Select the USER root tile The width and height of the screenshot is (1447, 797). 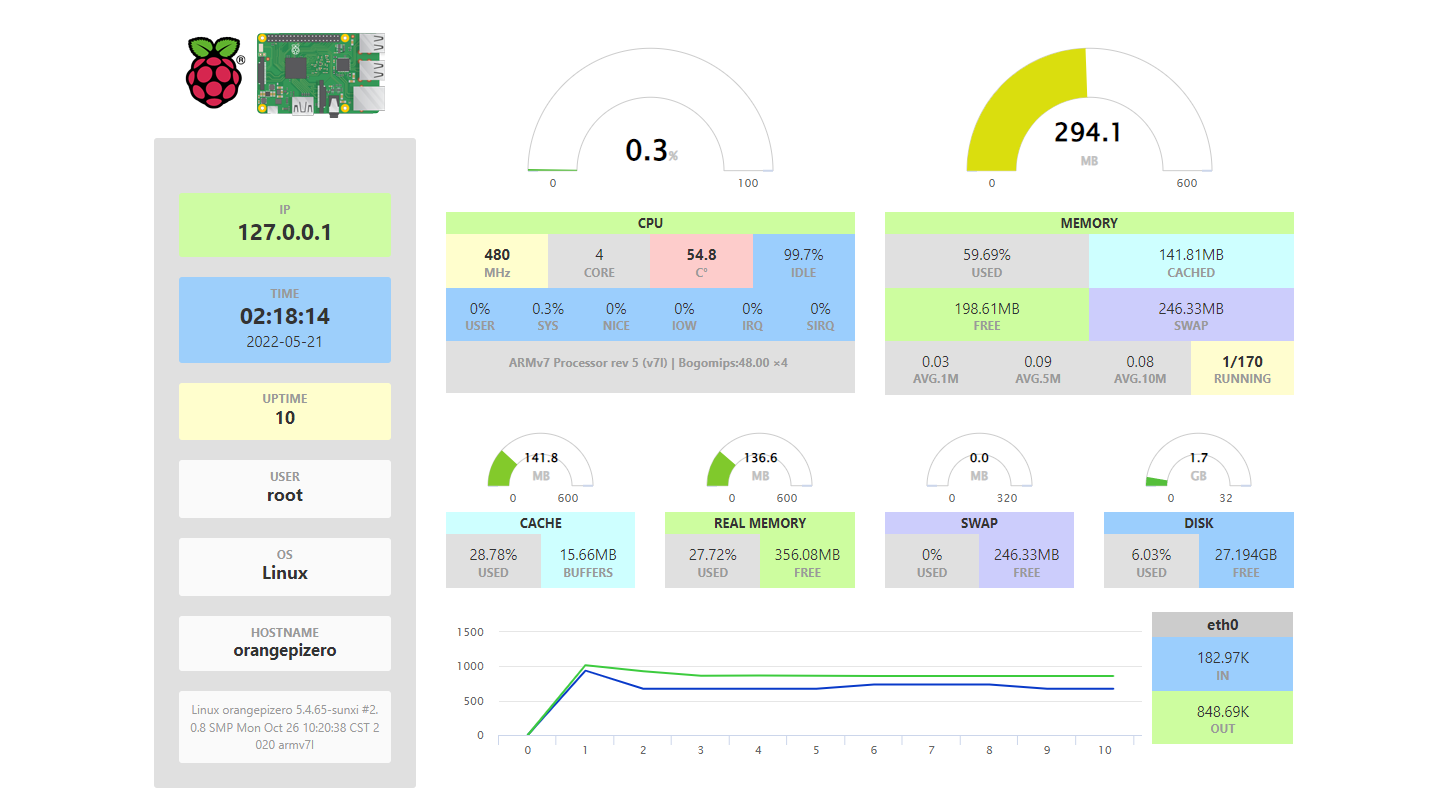click(284, 488)
